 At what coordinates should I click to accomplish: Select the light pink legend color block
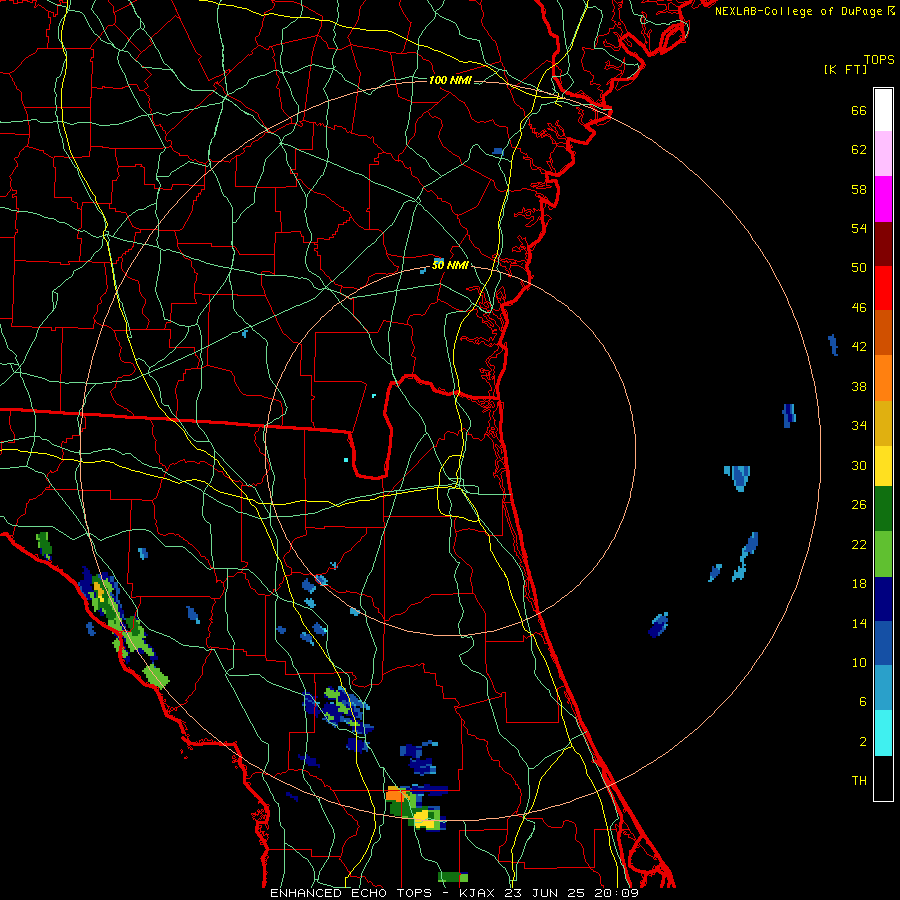(x=883, y=154)
